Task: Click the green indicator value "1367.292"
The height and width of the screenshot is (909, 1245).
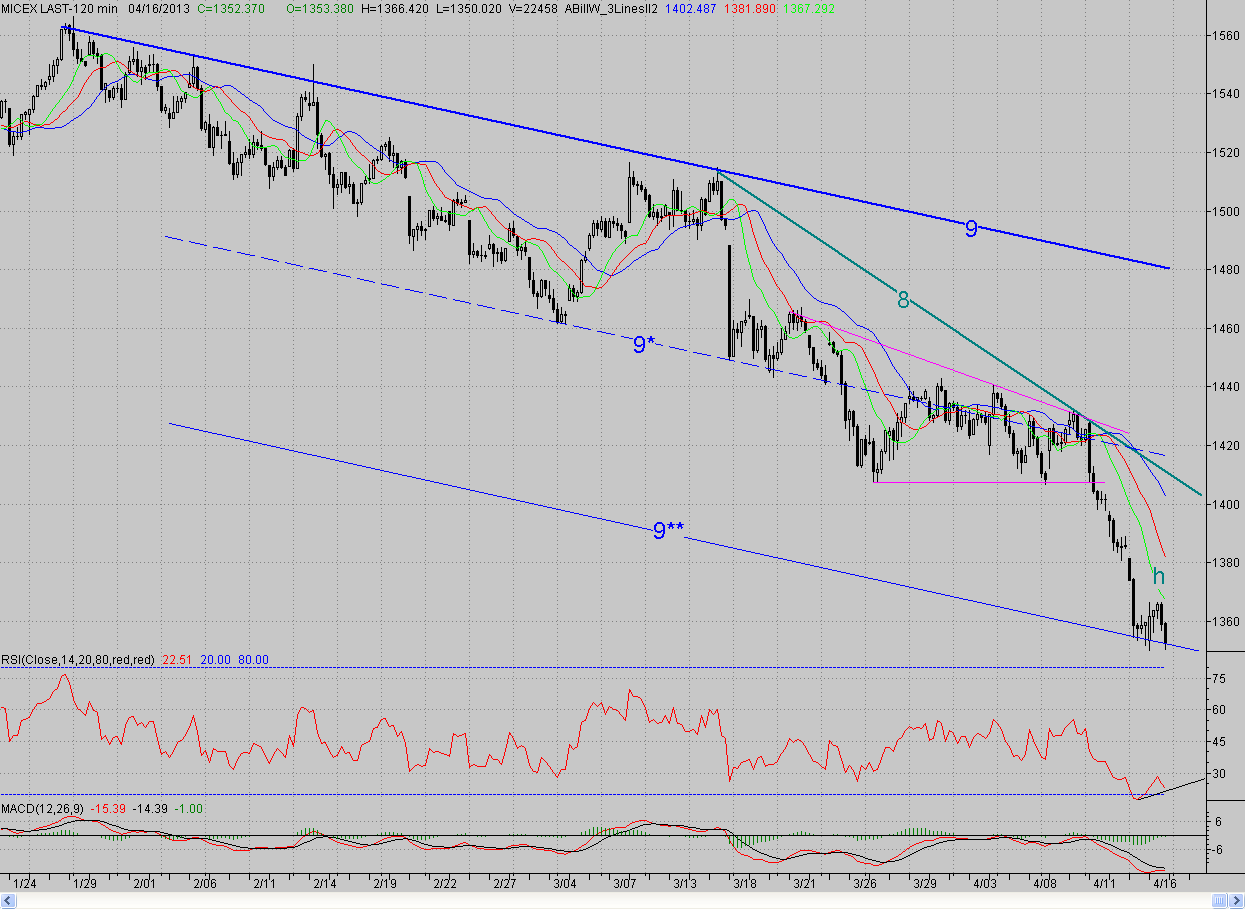Action: 808,8
